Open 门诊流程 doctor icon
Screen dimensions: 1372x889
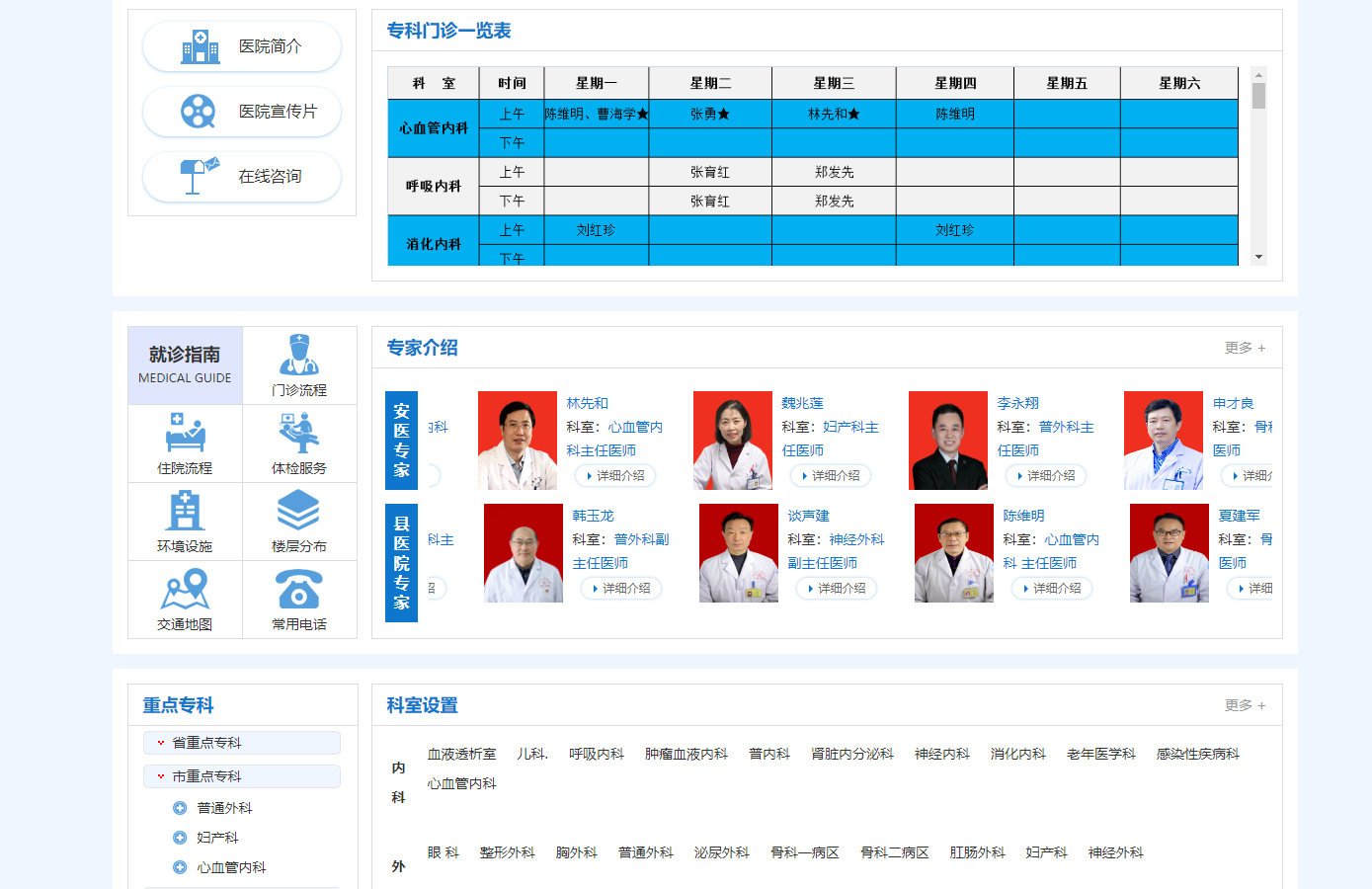point(299,355)
